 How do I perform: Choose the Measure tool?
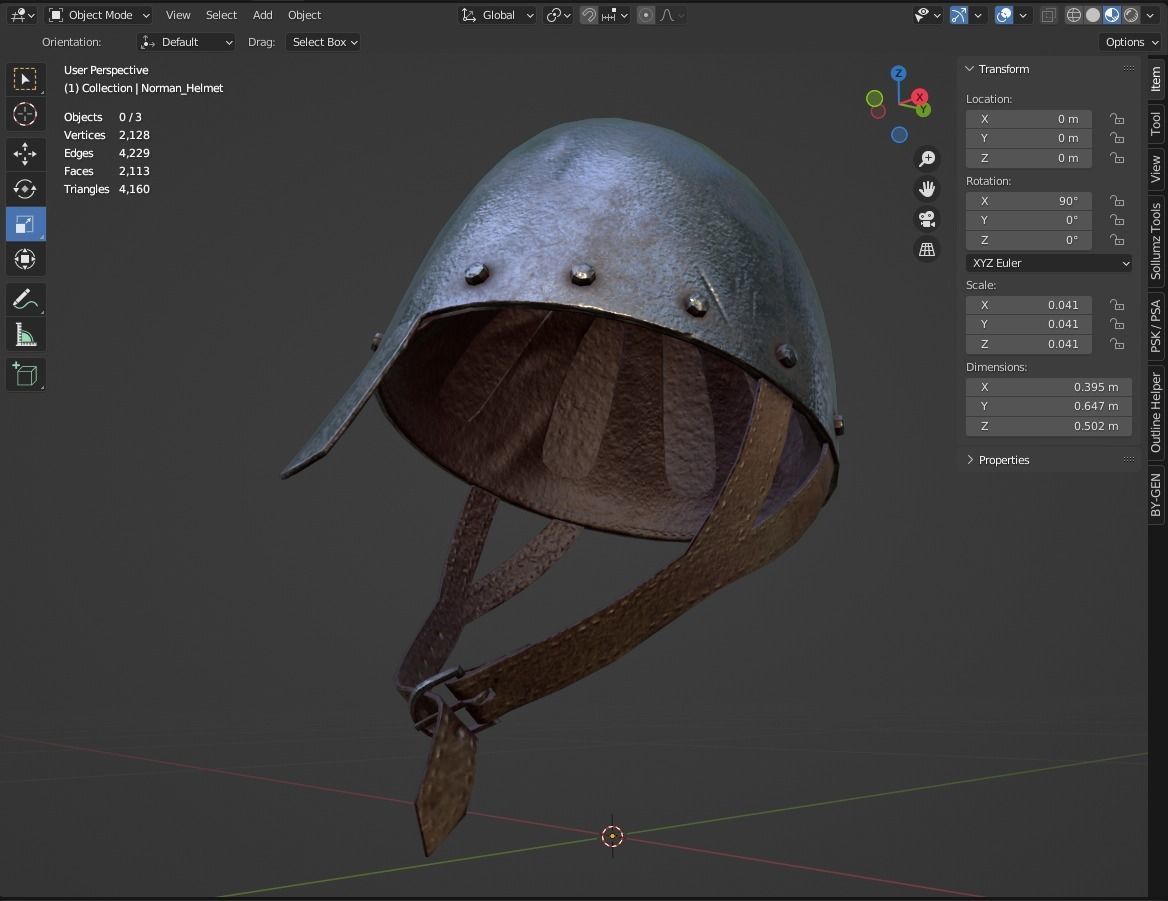coord(25,334)
